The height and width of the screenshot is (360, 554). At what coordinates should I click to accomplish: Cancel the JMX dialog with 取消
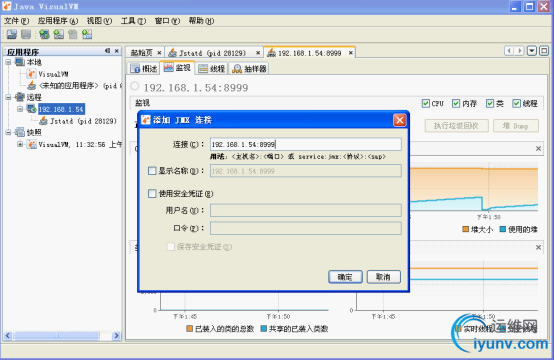click(384, 277)
